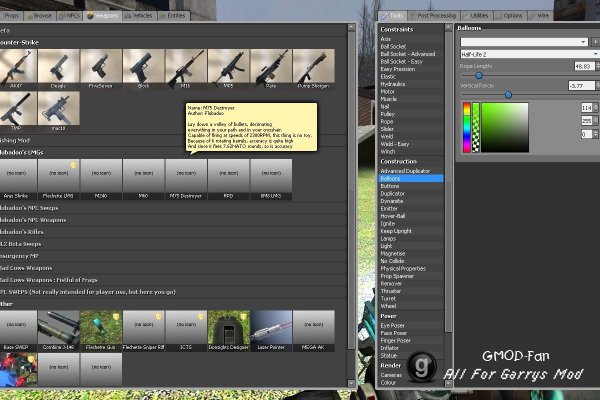Expand the HL2 Beta Sweps category
The width and height of the screenshot is (600, 400).
coord(173,244)
